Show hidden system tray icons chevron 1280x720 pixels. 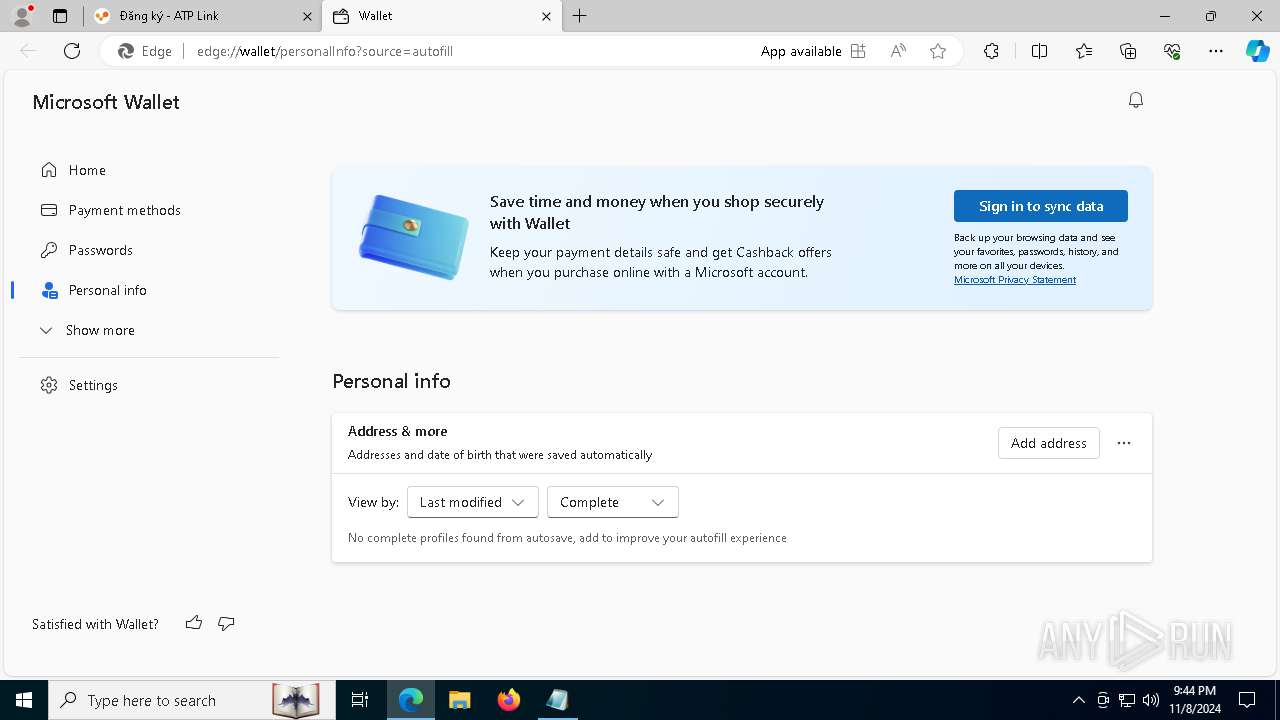coord(1078,700)
